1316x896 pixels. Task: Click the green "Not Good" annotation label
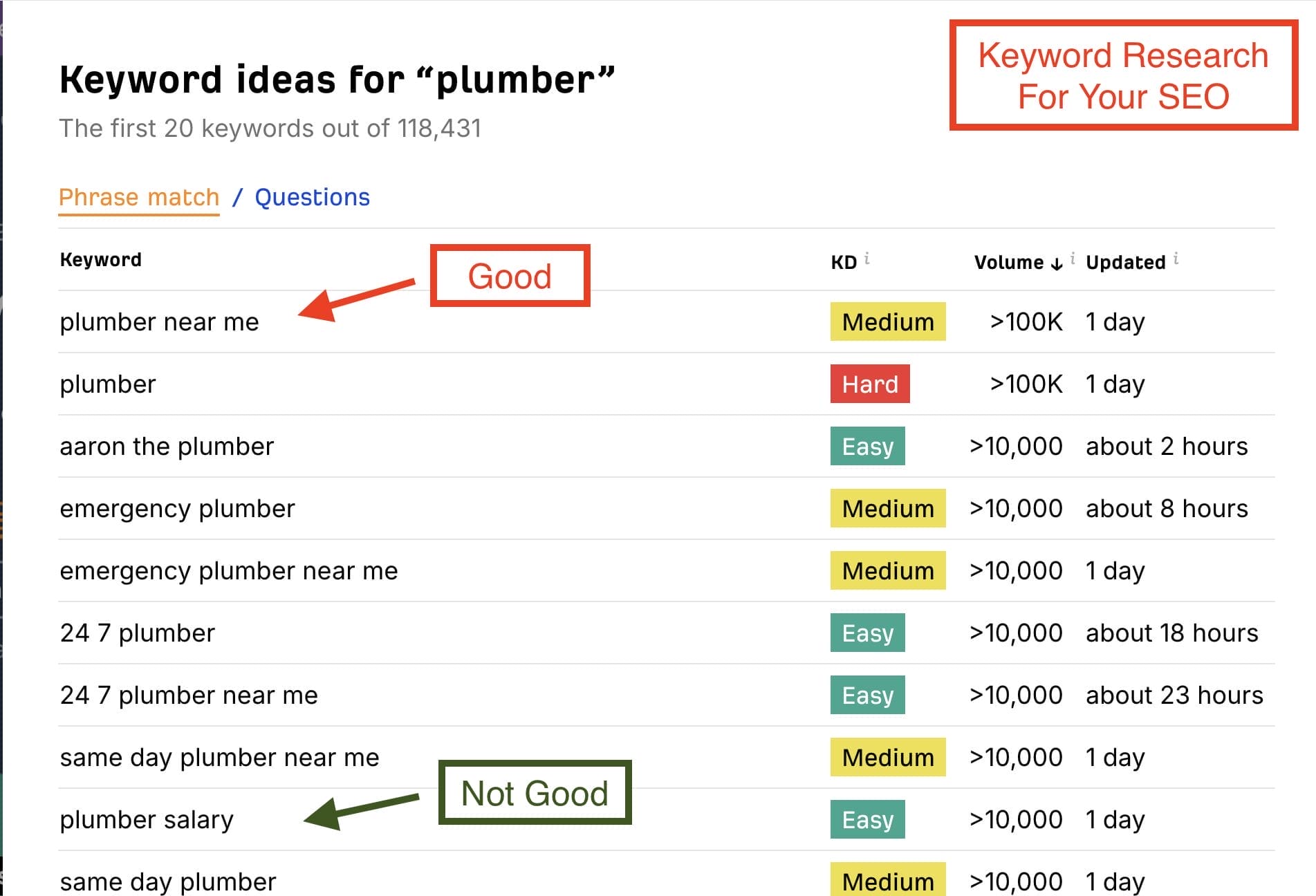[535, 793]
